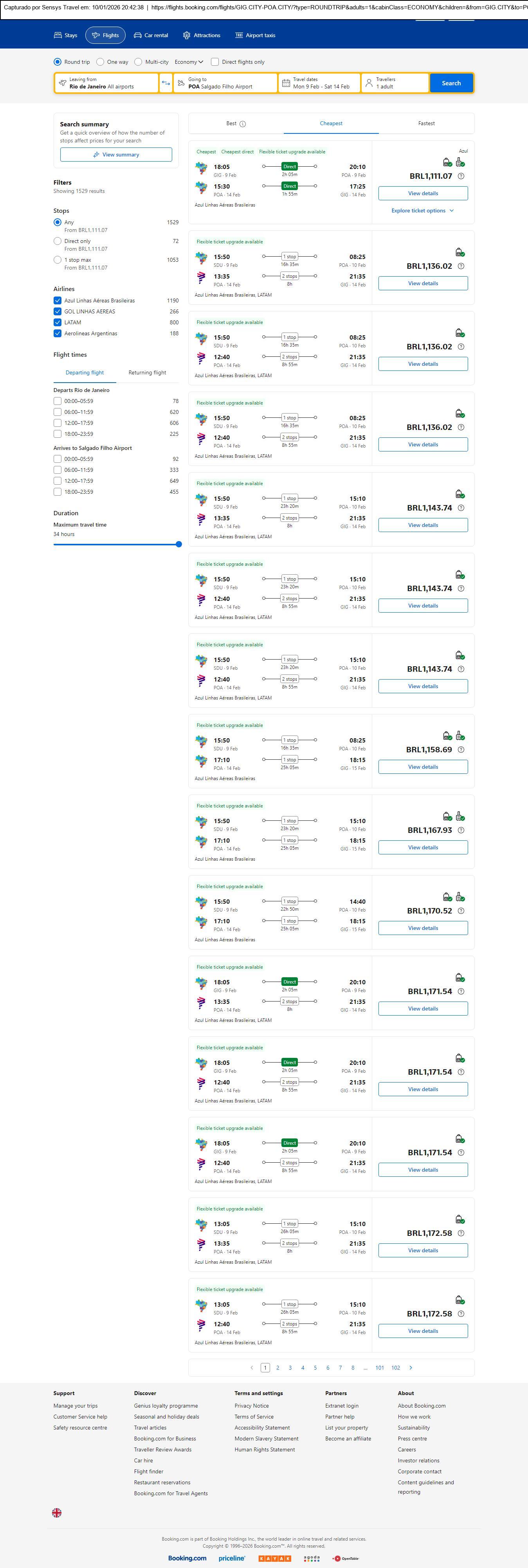The image size is (528, 1568).
Task: Expand Explore ticket options on first flight
Action: tap(423, 210)
